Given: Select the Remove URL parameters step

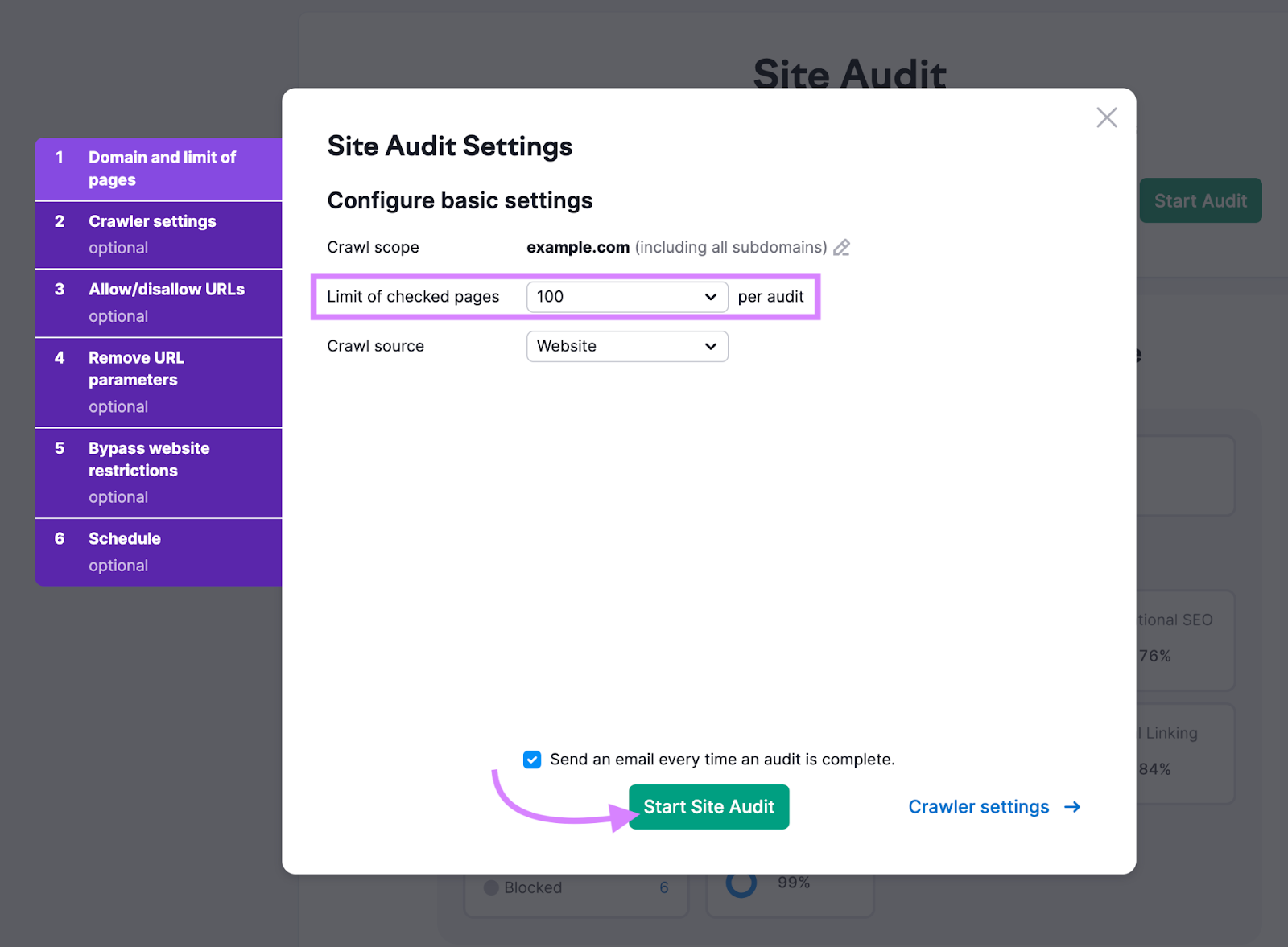Looking at the screenshot, I should [158, 381].
